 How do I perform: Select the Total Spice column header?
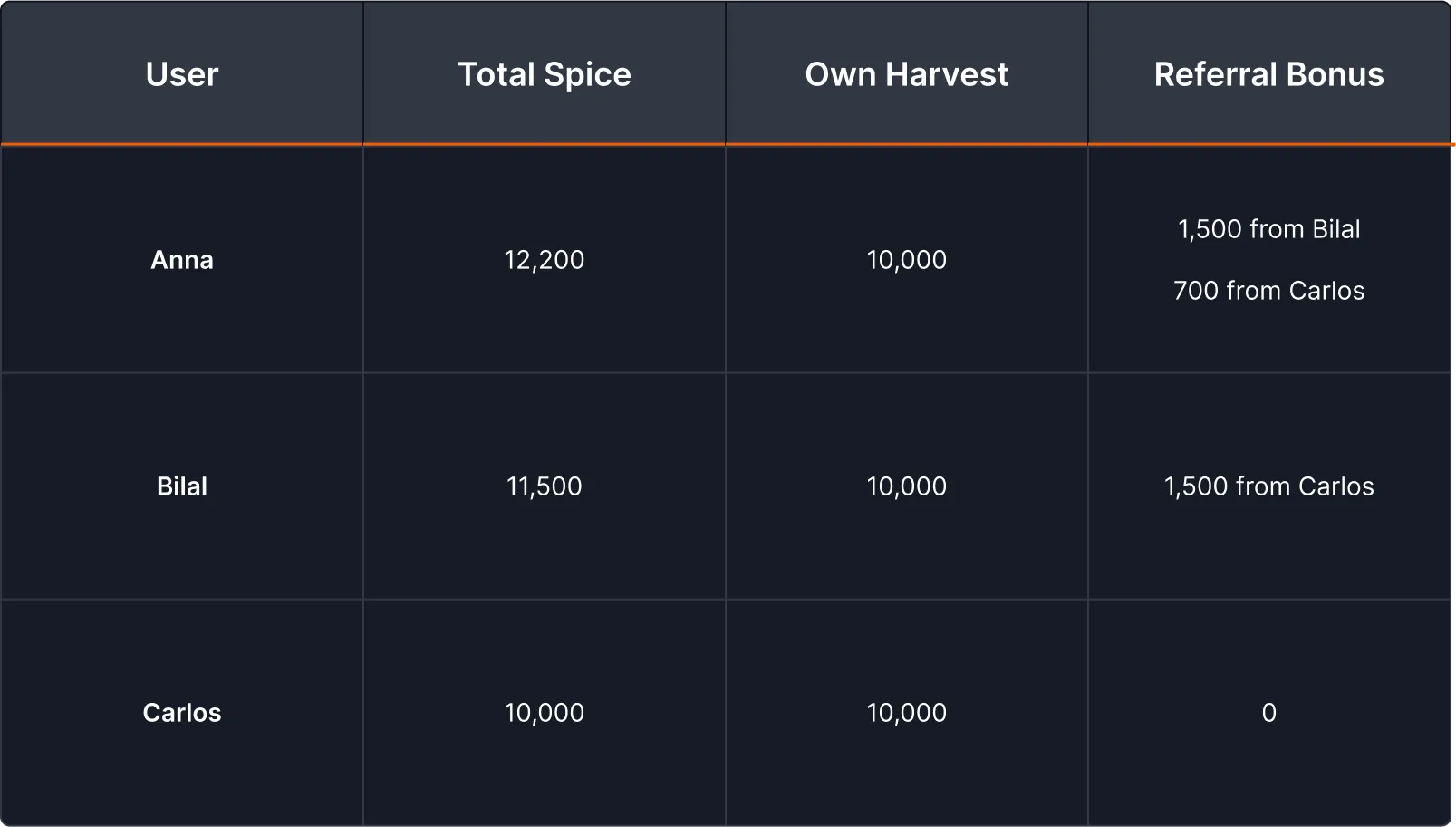(x=545, y=74)
